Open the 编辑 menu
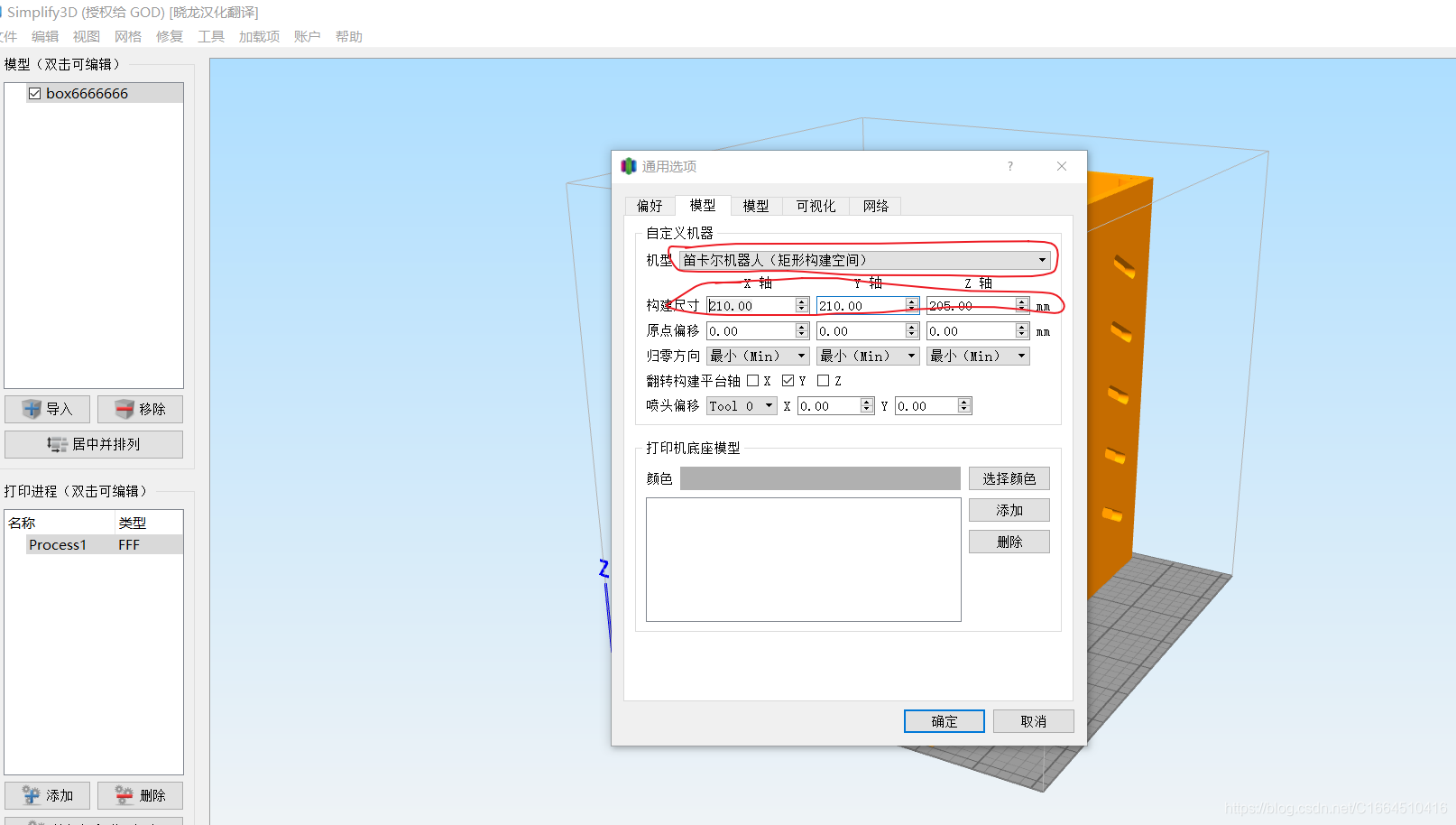The width and height of the screenshot is (1456, 825). [45, 36]
